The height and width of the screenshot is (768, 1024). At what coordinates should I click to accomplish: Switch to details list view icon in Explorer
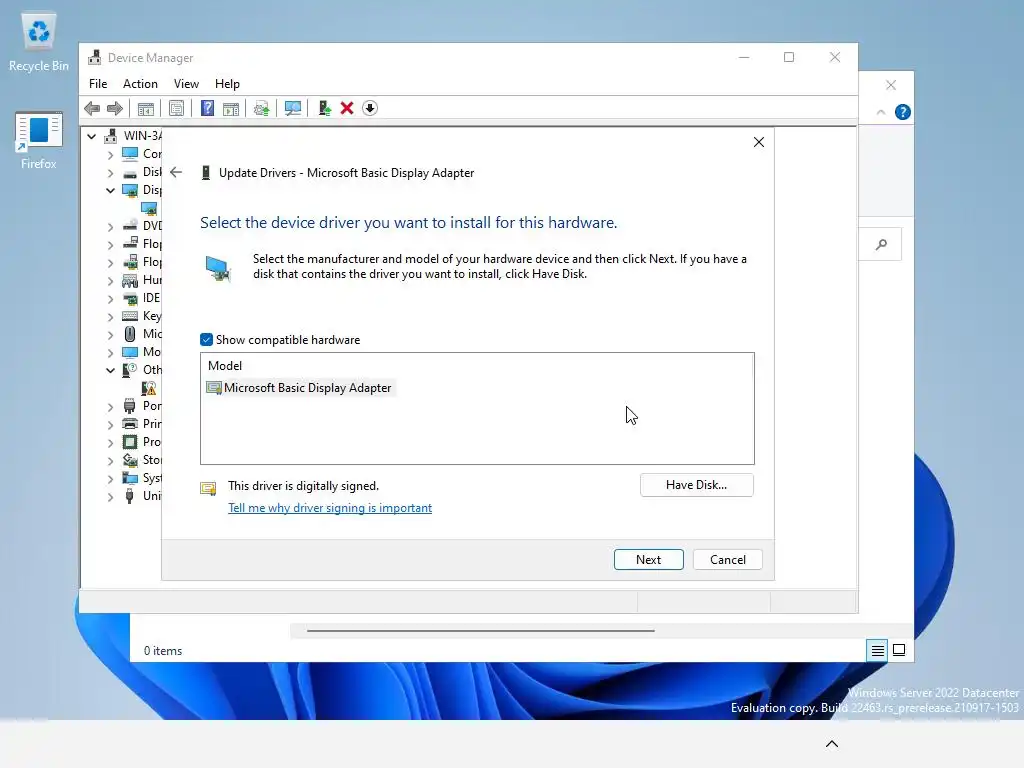click(x=877, y=650)
